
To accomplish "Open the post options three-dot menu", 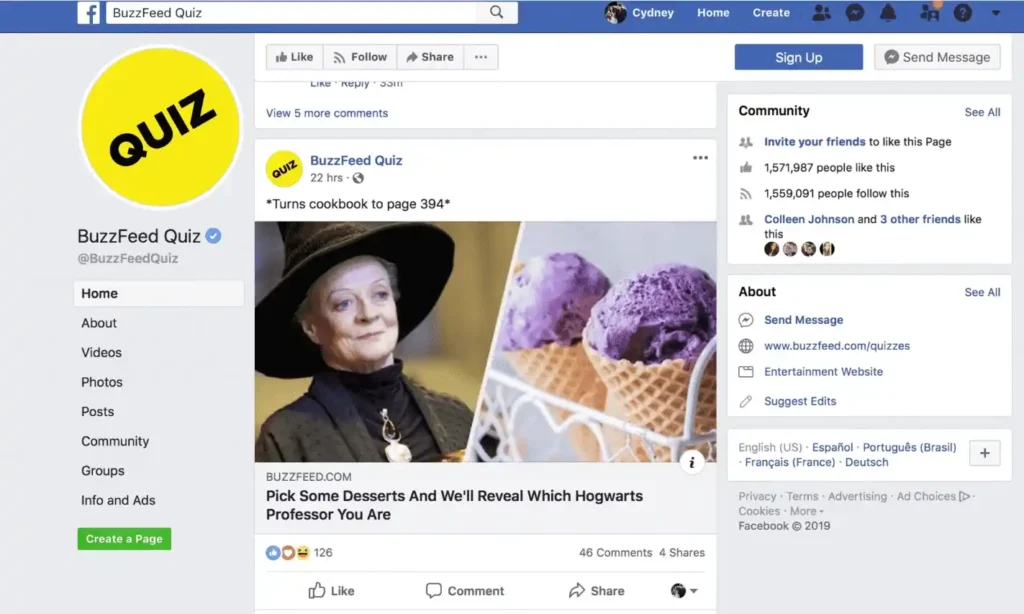I will pyautogui.click(x=700, y=158).
